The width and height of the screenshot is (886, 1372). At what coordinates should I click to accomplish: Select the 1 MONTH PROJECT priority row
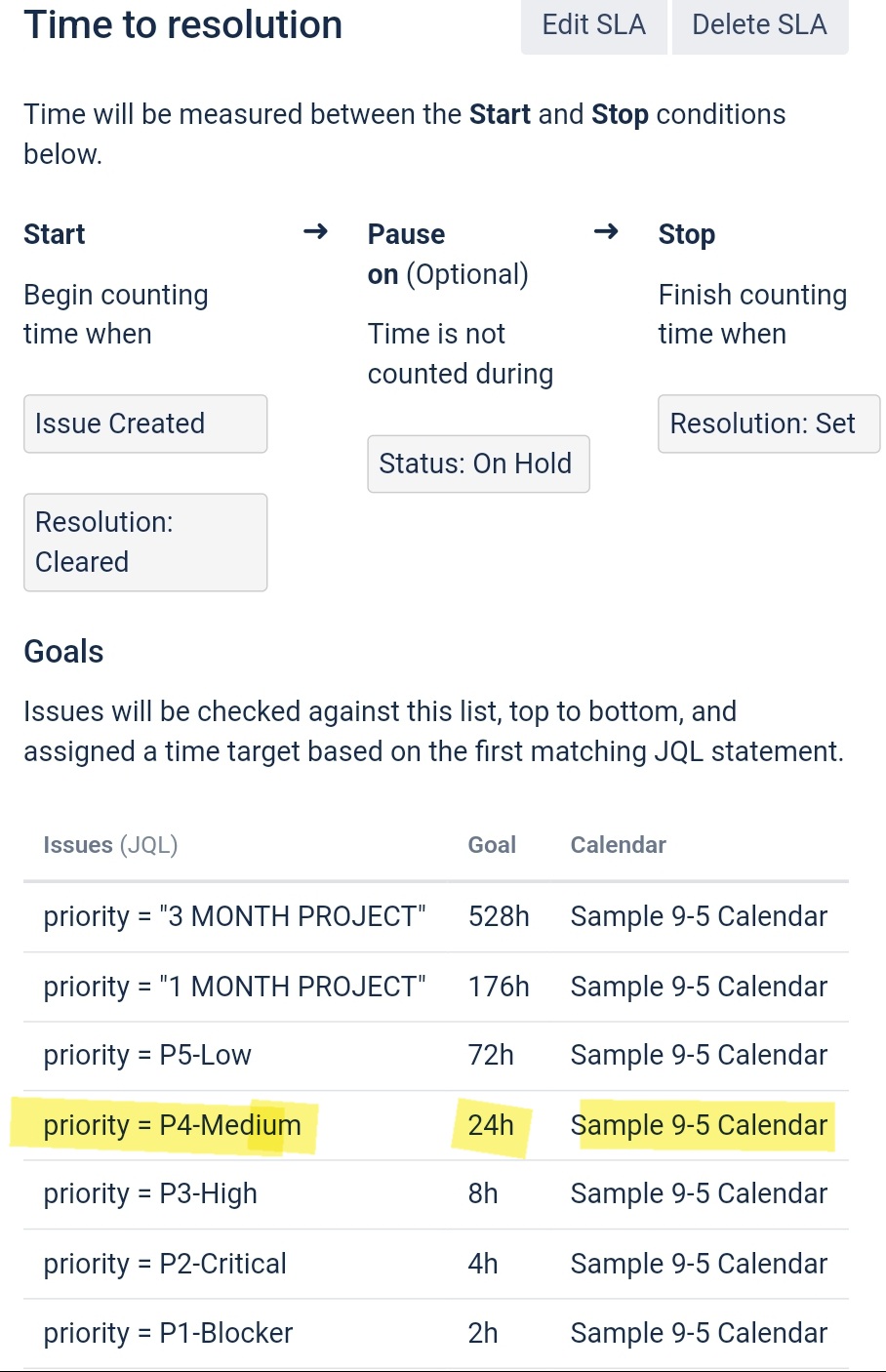(436, 987)
